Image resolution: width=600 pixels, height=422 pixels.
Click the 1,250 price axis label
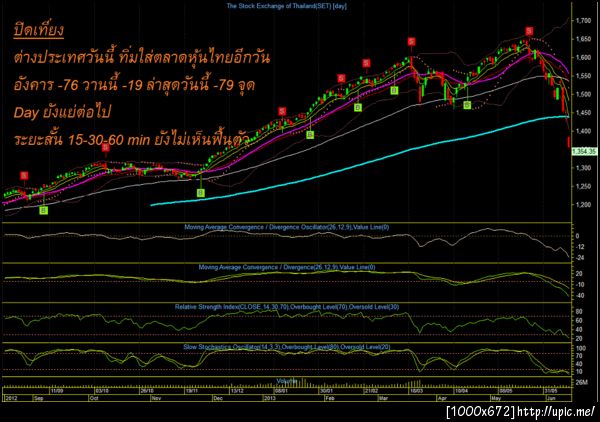point(583,186)
